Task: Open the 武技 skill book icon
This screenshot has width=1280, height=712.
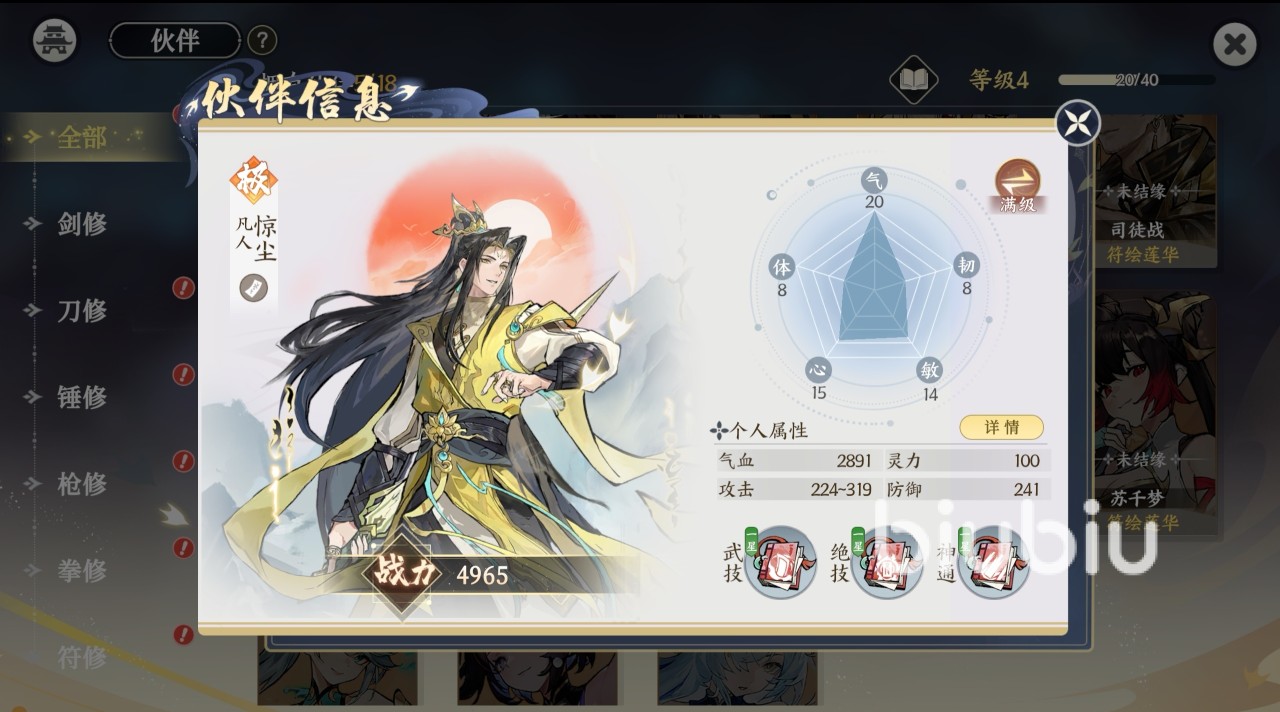Action: (780, 562)
